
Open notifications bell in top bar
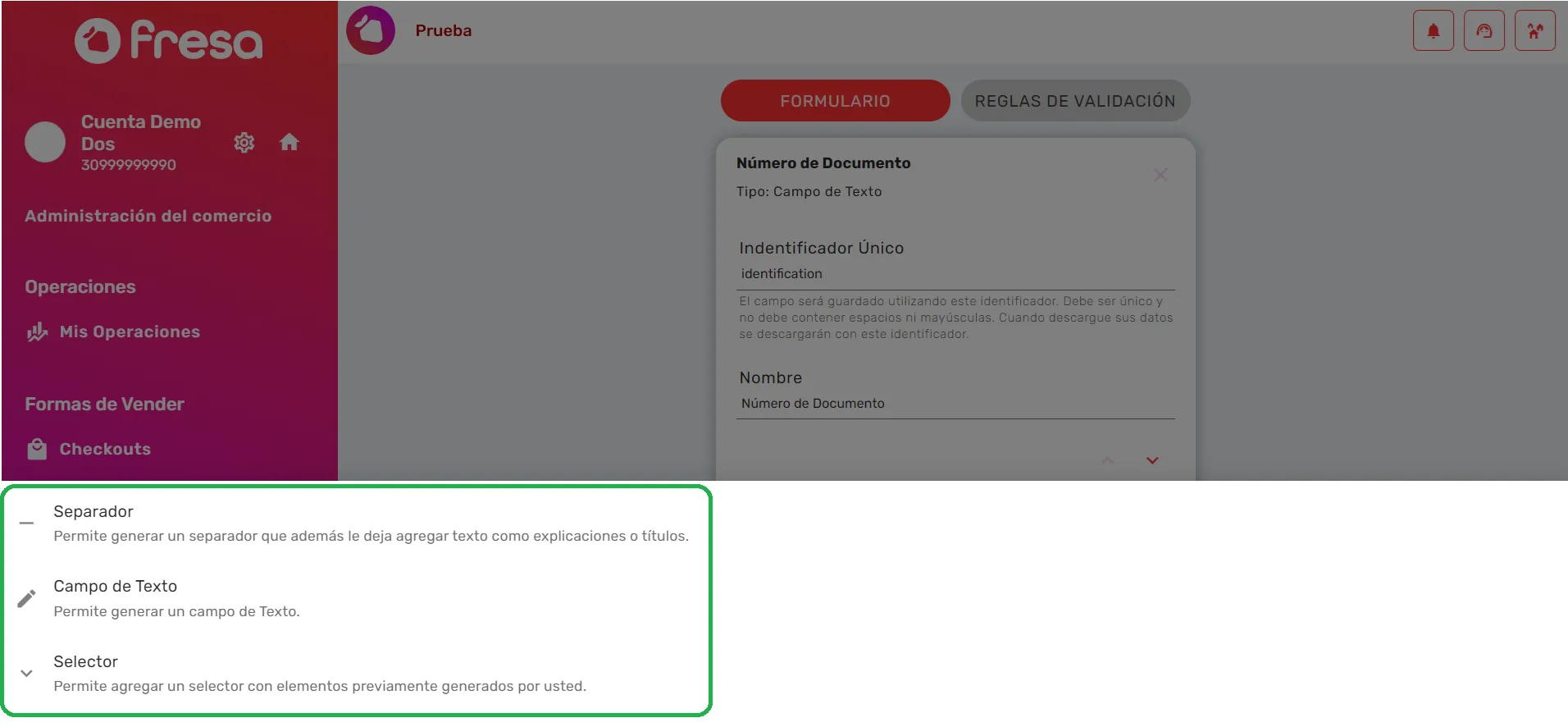[1434, 30]
